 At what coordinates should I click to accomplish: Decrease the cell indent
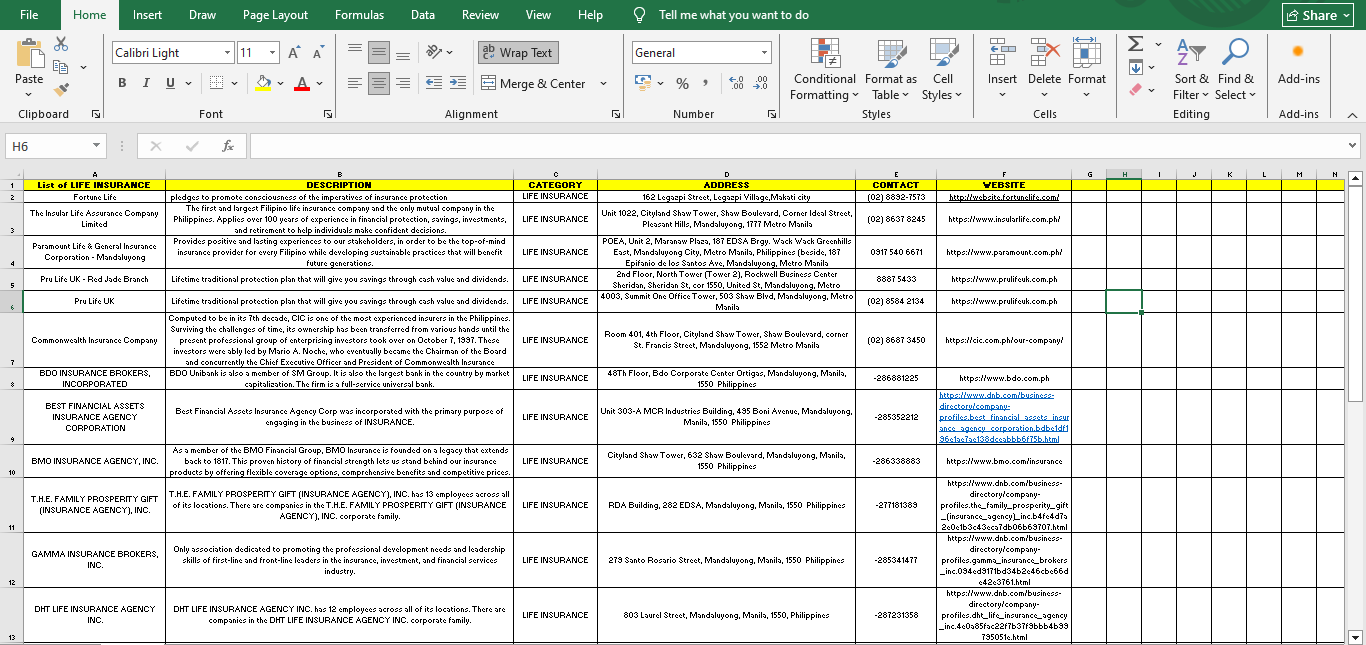tap(433, 83)
